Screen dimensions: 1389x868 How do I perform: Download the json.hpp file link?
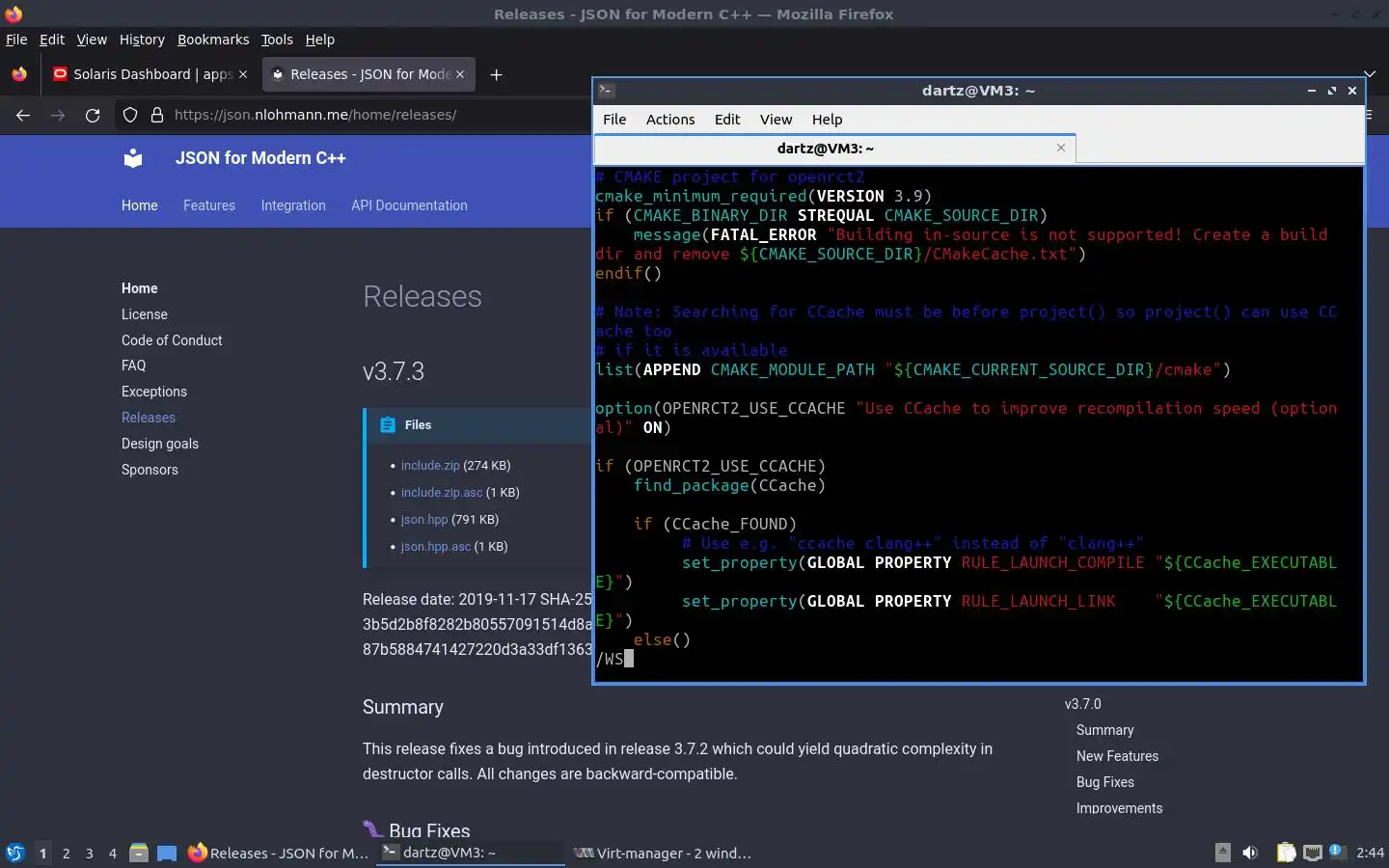pos(424,519)
